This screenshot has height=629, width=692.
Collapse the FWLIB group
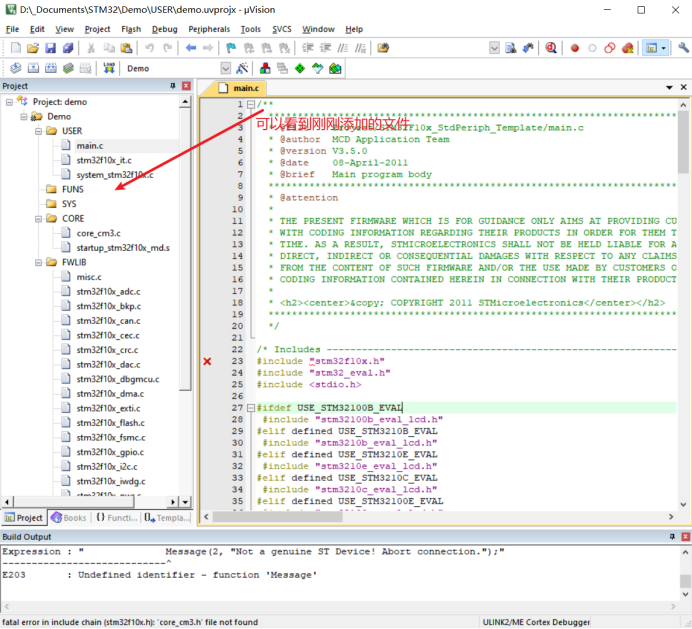coord(38,262)
